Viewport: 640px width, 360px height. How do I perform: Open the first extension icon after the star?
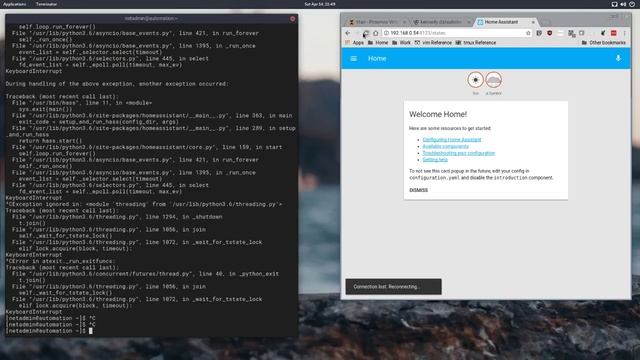coord(539,33)
